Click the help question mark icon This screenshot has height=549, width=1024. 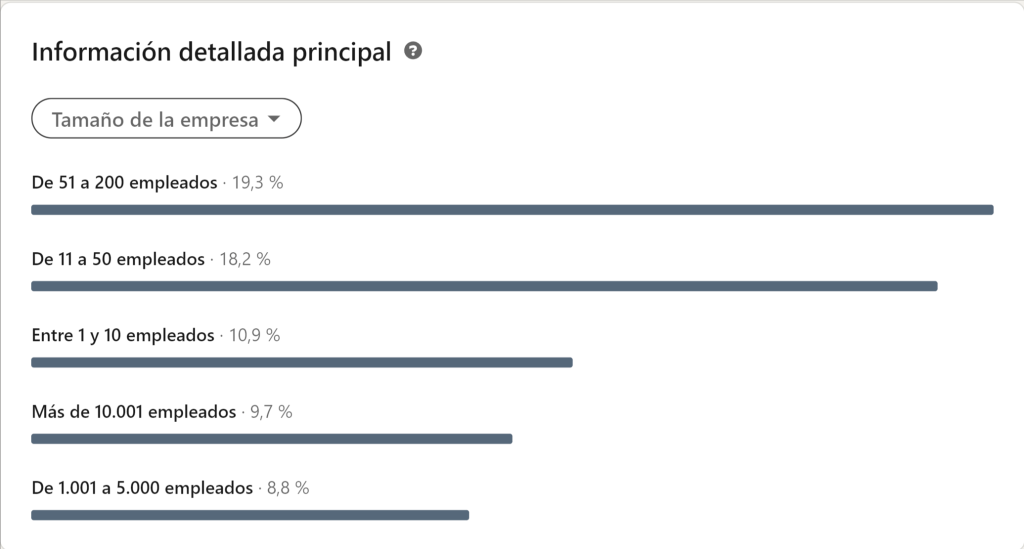pos(413,51)
